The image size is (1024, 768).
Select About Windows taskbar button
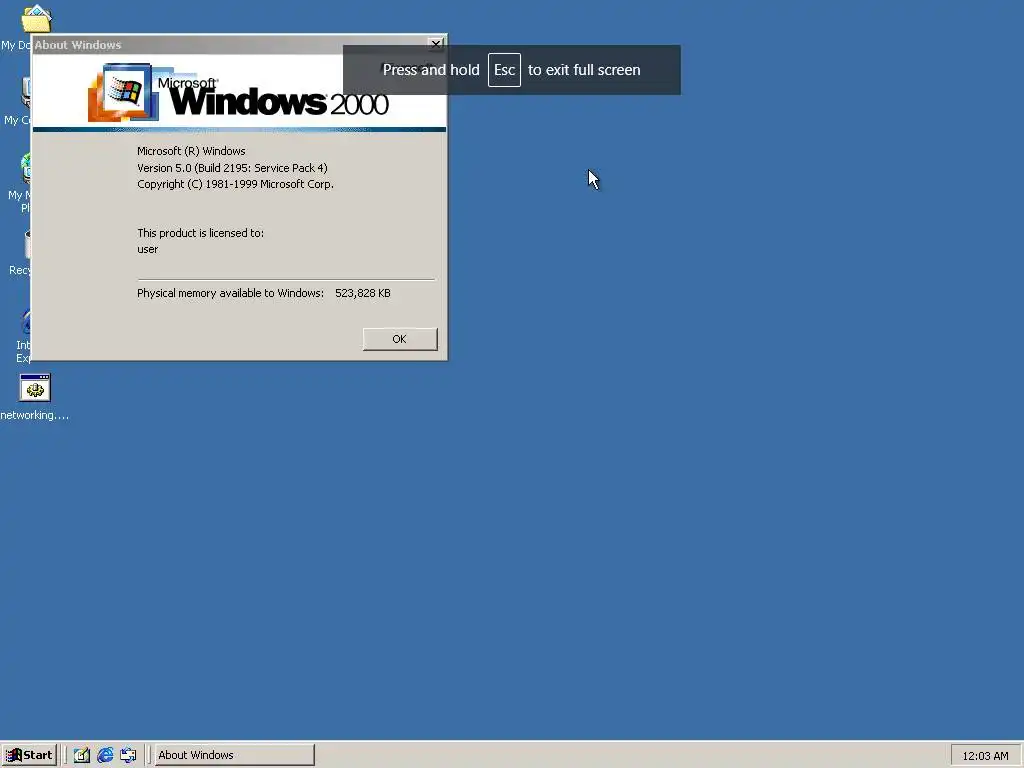[234, 755]
